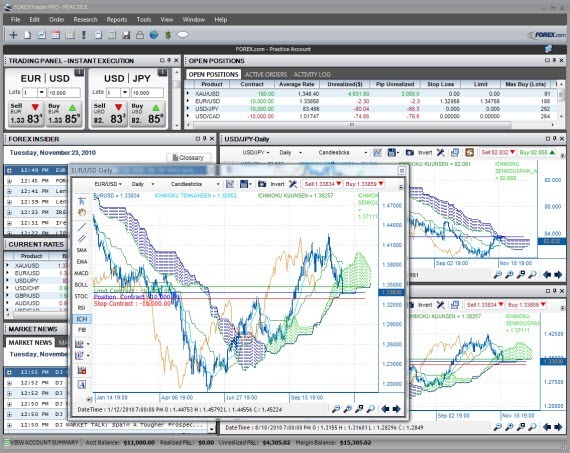The width and height of the screenshot is (570, 453).
Task: Select text annotation A tool in EUR/USD chart
Action: tap(82, 384)
